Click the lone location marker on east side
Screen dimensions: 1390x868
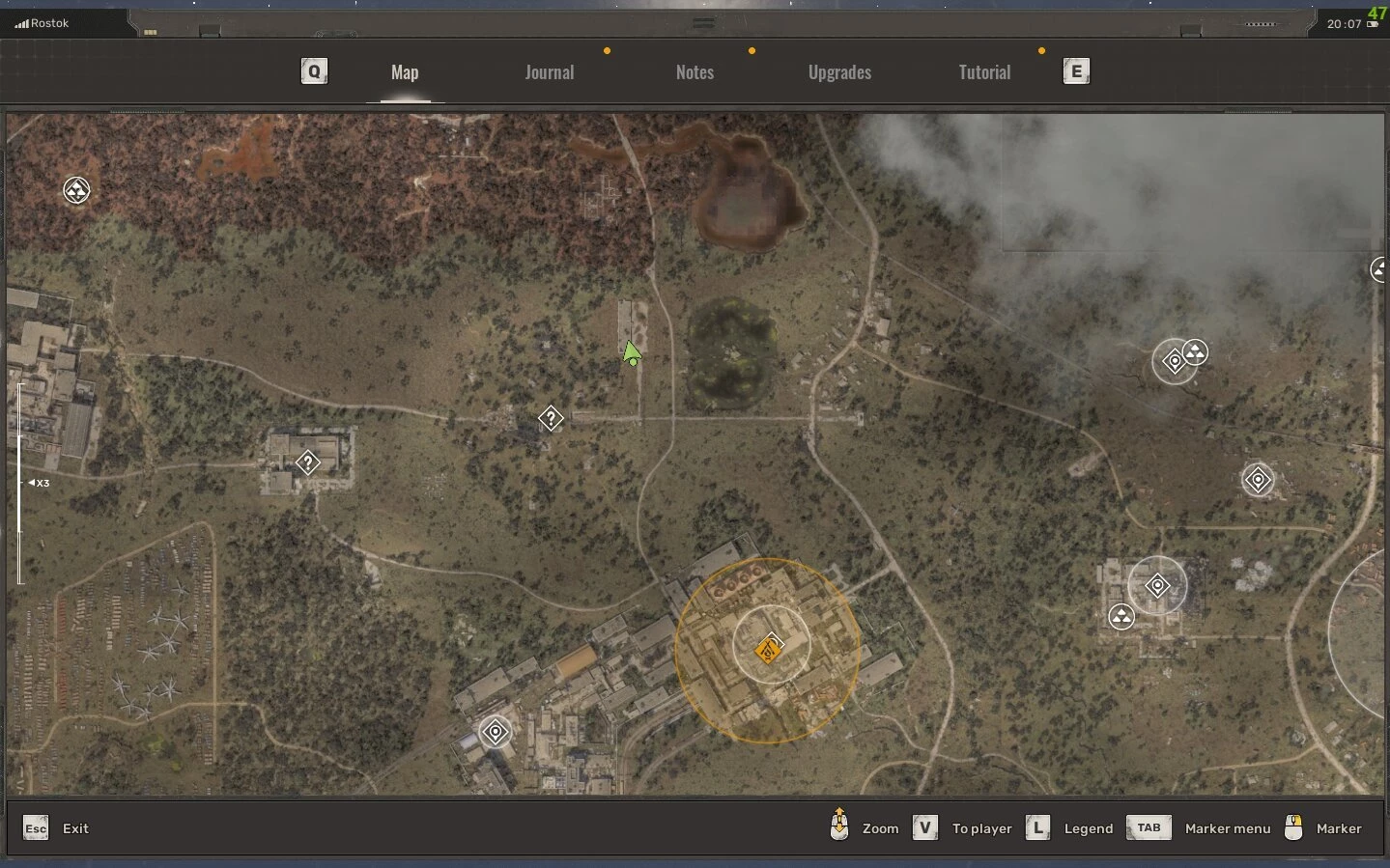point(1258,479)
